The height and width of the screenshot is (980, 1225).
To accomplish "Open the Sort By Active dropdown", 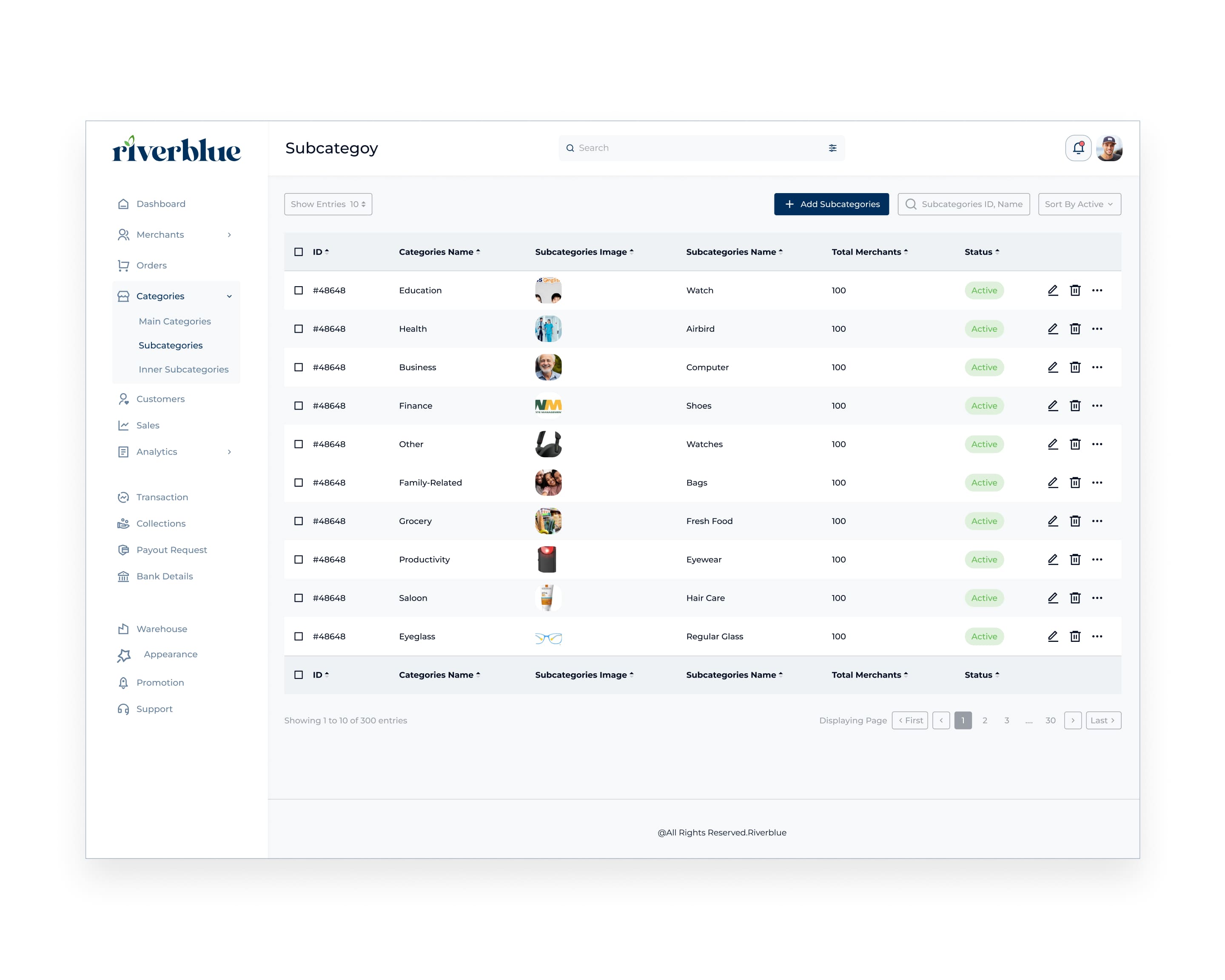I will tap(1079, 205).
